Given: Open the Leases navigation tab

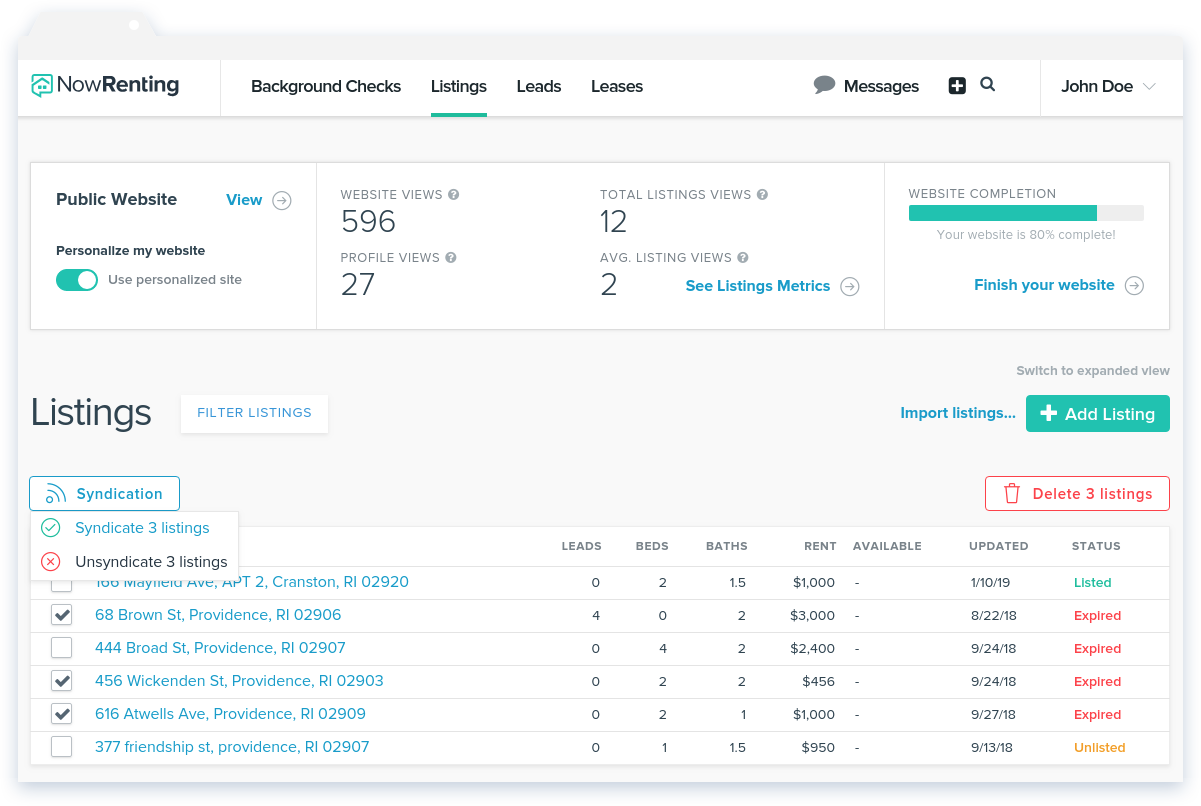Looking at the screenshot, I should pos(617,86).
